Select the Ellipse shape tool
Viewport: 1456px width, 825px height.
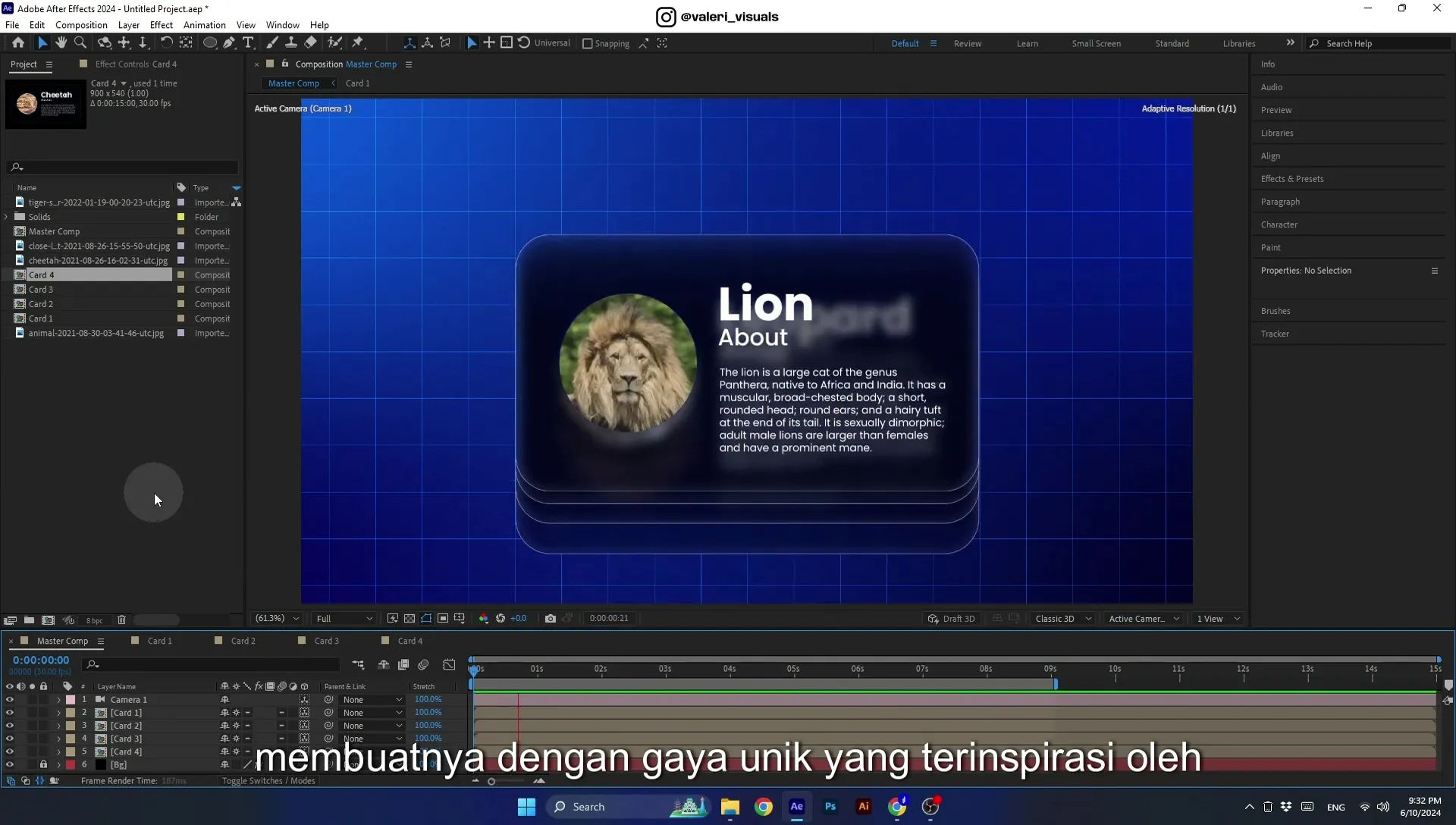(x=210, y=43)
